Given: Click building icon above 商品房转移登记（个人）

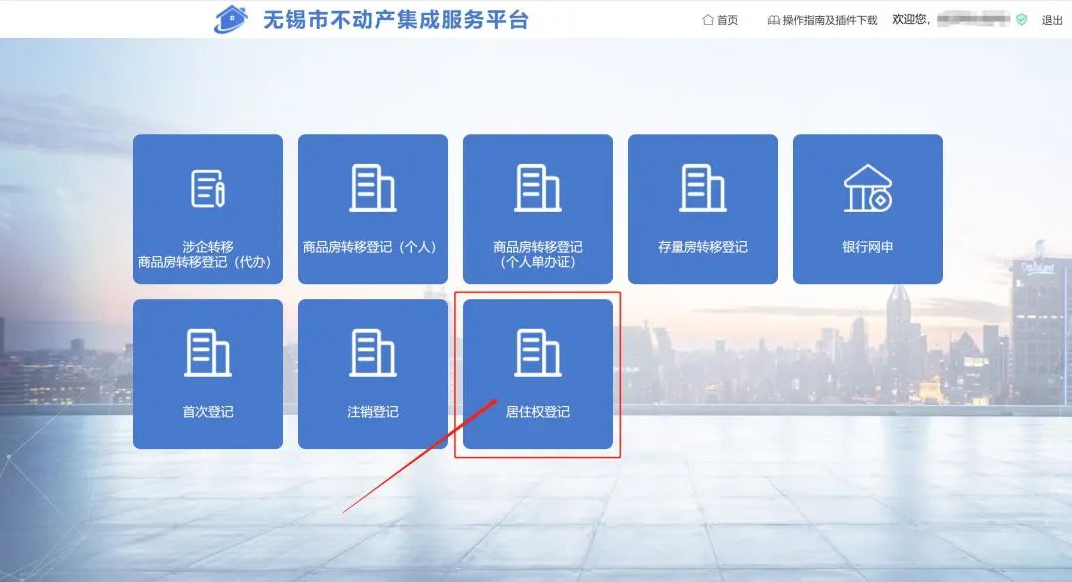Looking at the screenshot, I should 373,188.
